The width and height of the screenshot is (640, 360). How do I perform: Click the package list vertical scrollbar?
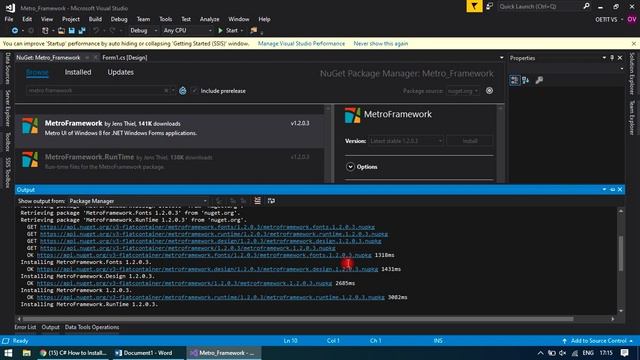[328, 144]
